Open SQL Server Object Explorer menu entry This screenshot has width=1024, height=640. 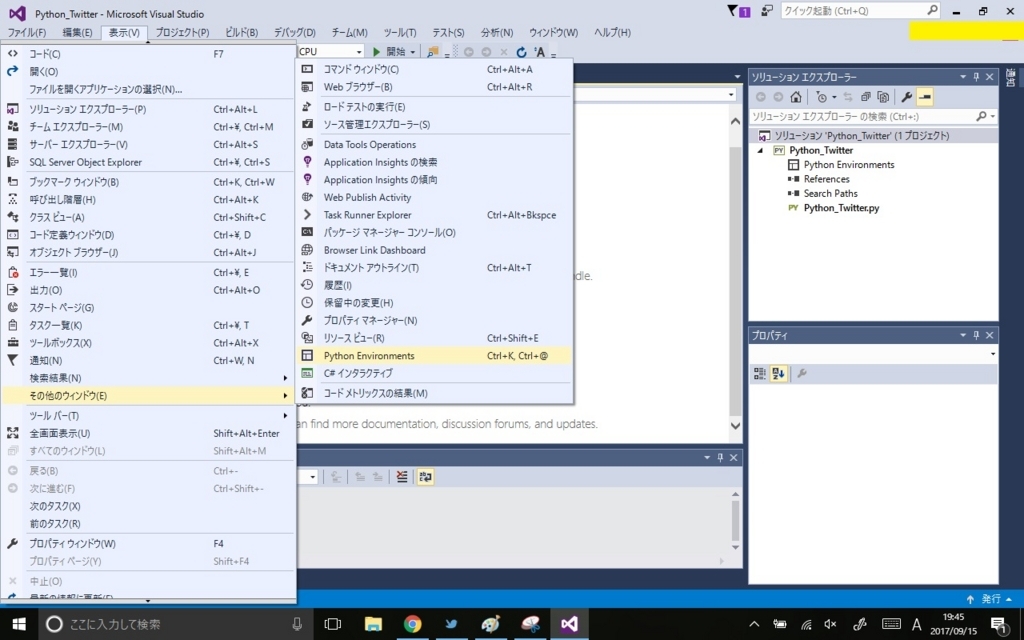[148, 162]
